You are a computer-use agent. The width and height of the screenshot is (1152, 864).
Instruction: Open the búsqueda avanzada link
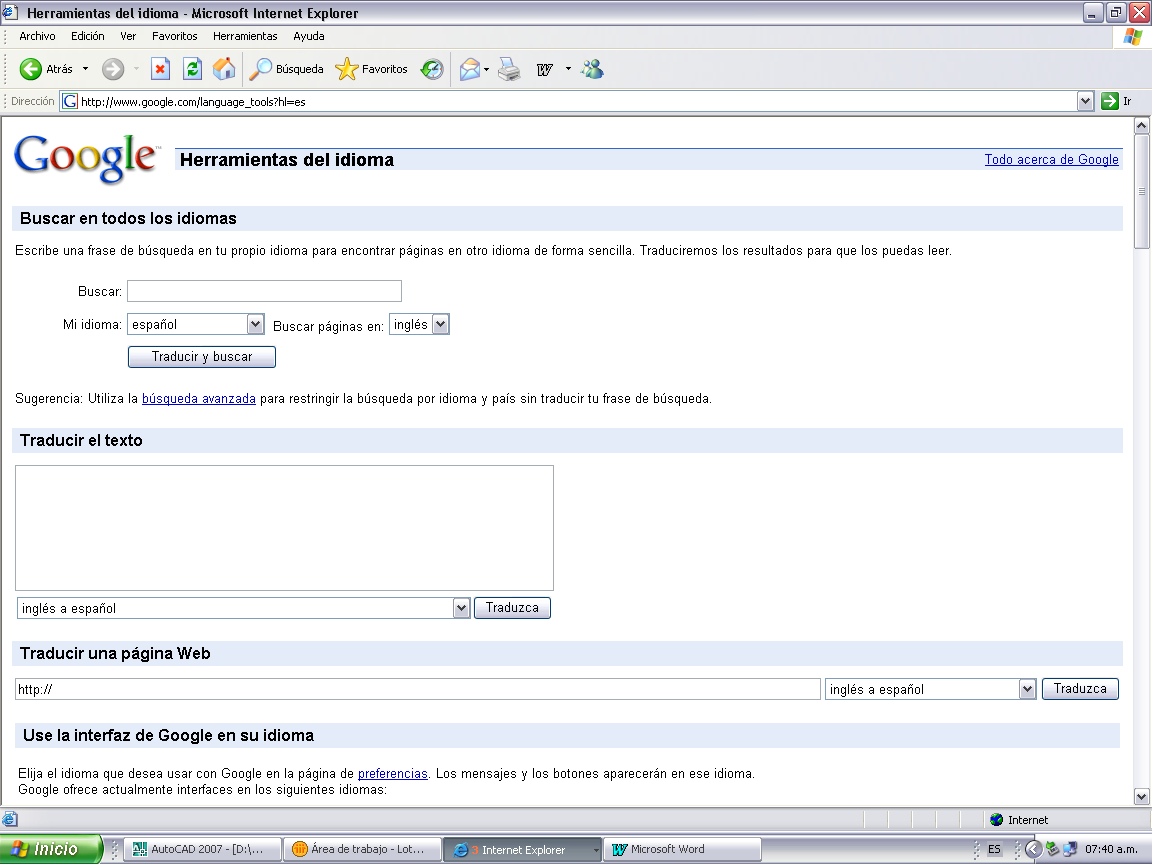pos(198,398)
